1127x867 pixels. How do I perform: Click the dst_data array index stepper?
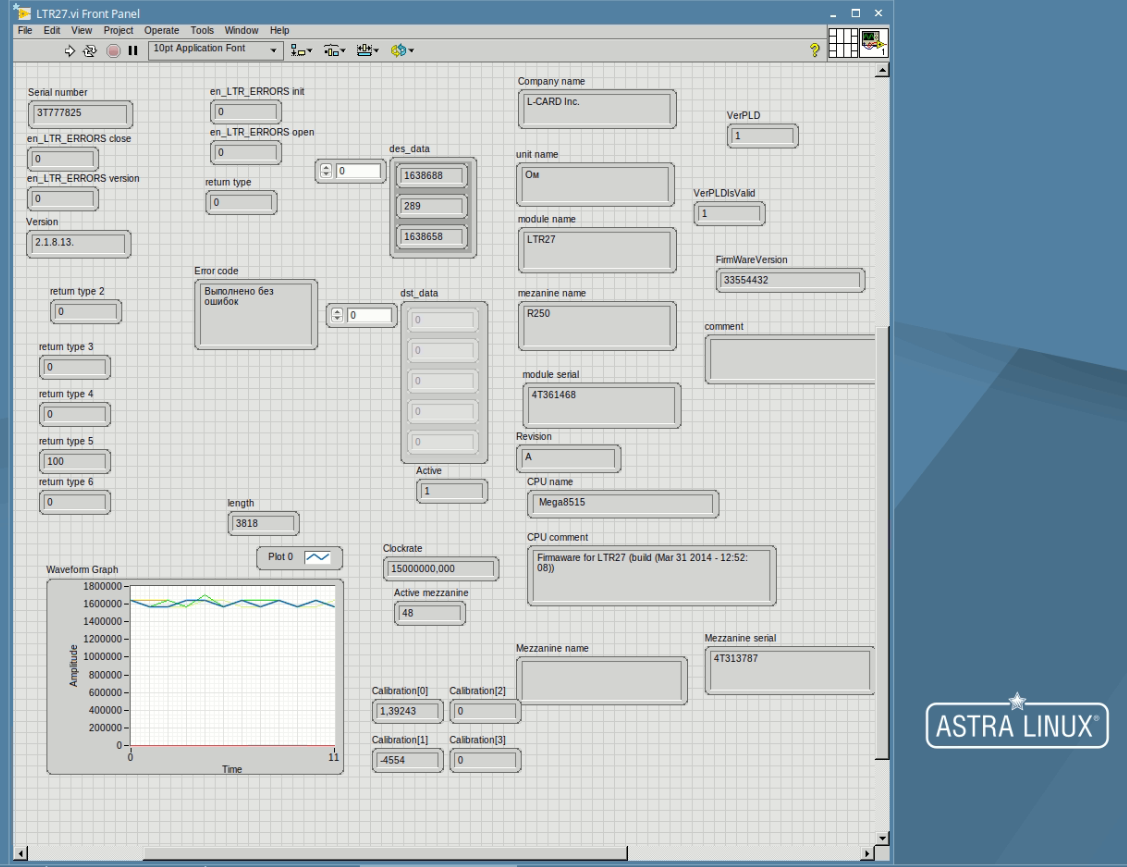pos(337,315)
